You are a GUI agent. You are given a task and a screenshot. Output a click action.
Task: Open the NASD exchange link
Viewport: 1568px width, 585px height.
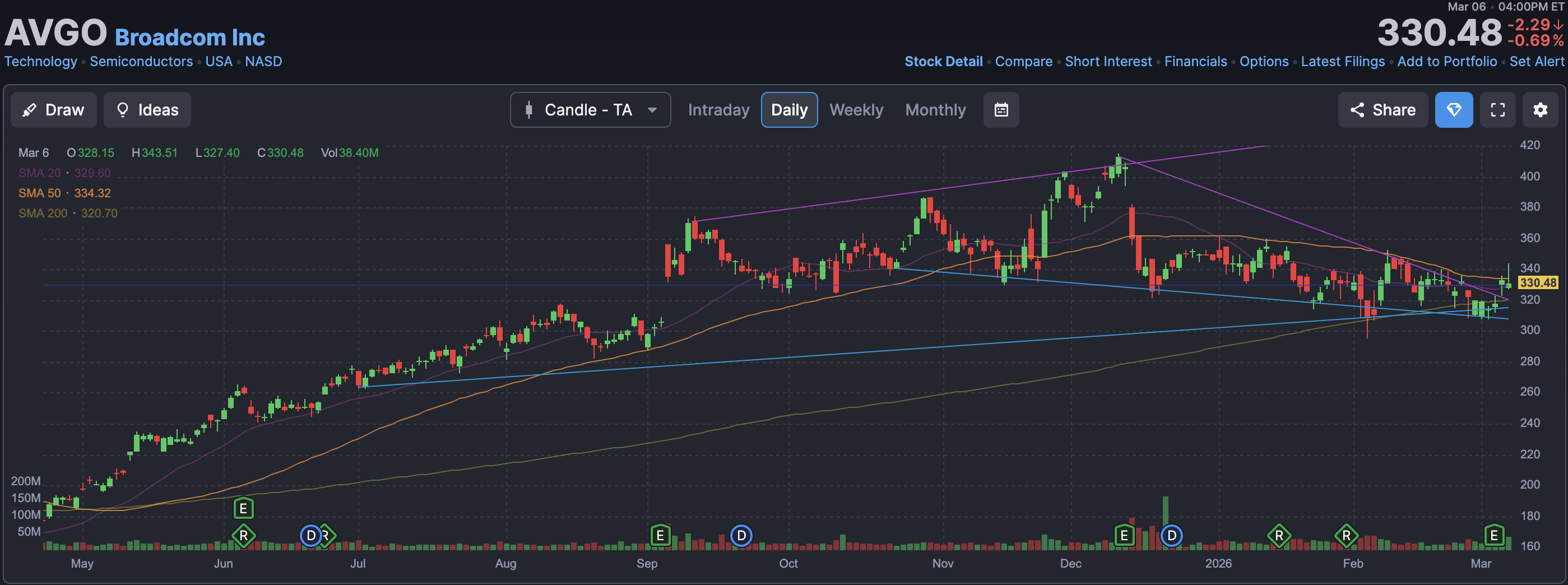(x=263, y=62)
